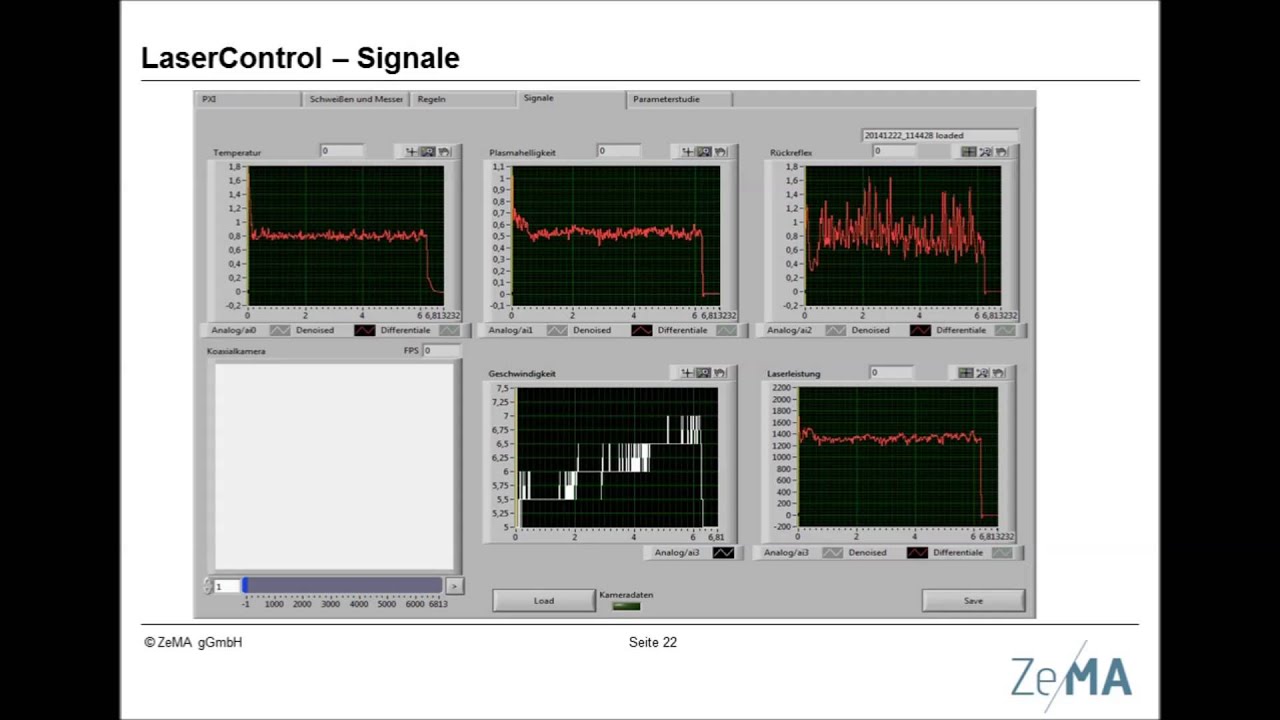This screenshot has height=720, width=1280.
Task: Click inside the Geschwindigkeit graph plot
Action: [617, 457]
